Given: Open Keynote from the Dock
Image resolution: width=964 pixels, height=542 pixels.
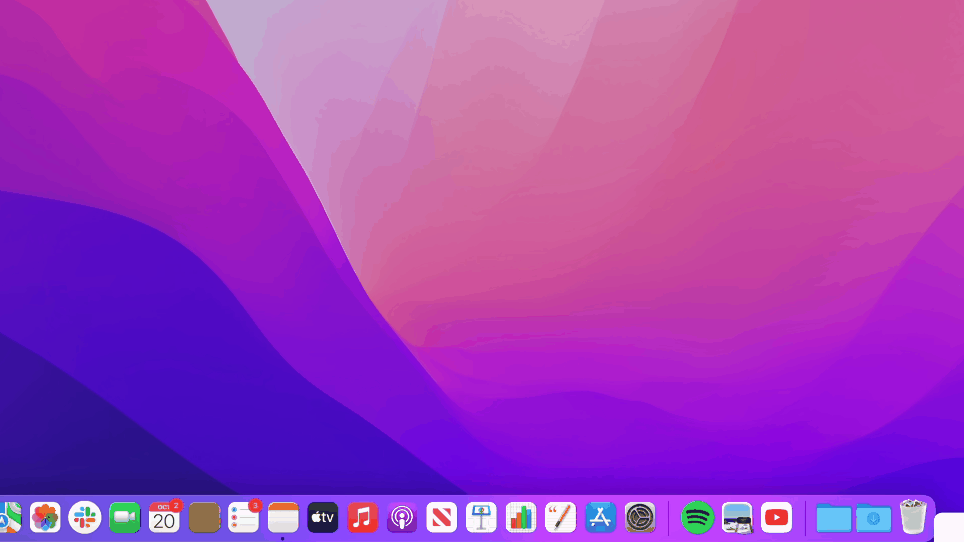Looking at the screenshot, I should (481, 517).
